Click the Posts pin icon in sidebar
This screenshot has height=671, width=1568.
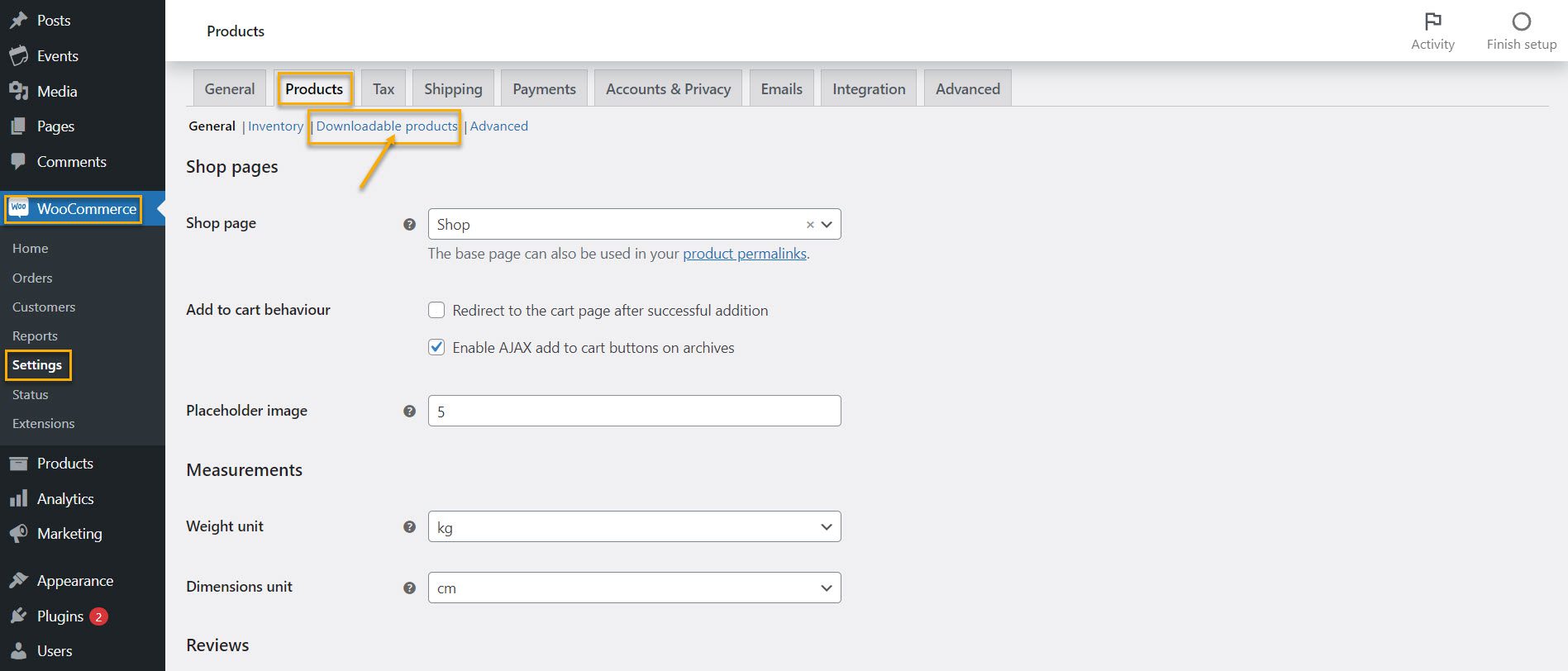18,20
